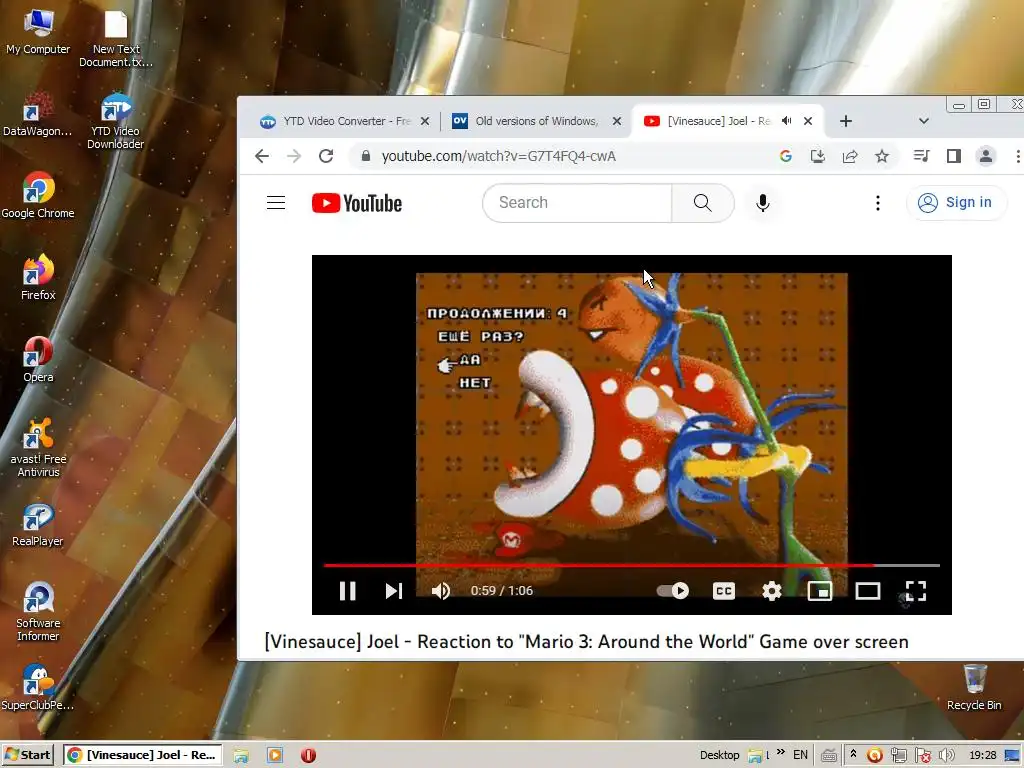This screenshot has height=768, width=1024.
Task: Select New Text Document file
Action: point(116,39)
